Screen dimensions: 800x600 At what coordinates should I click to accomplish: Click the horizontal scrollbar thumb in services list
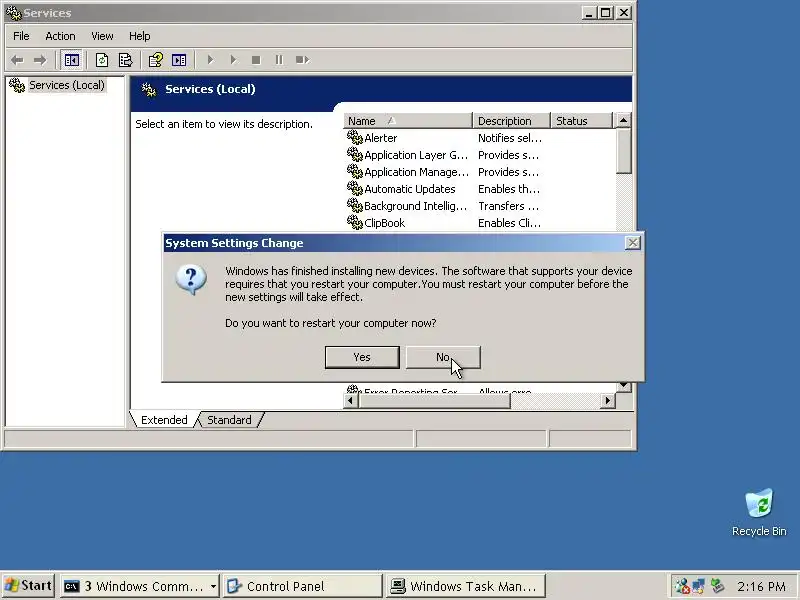click(x=434, y=401)
